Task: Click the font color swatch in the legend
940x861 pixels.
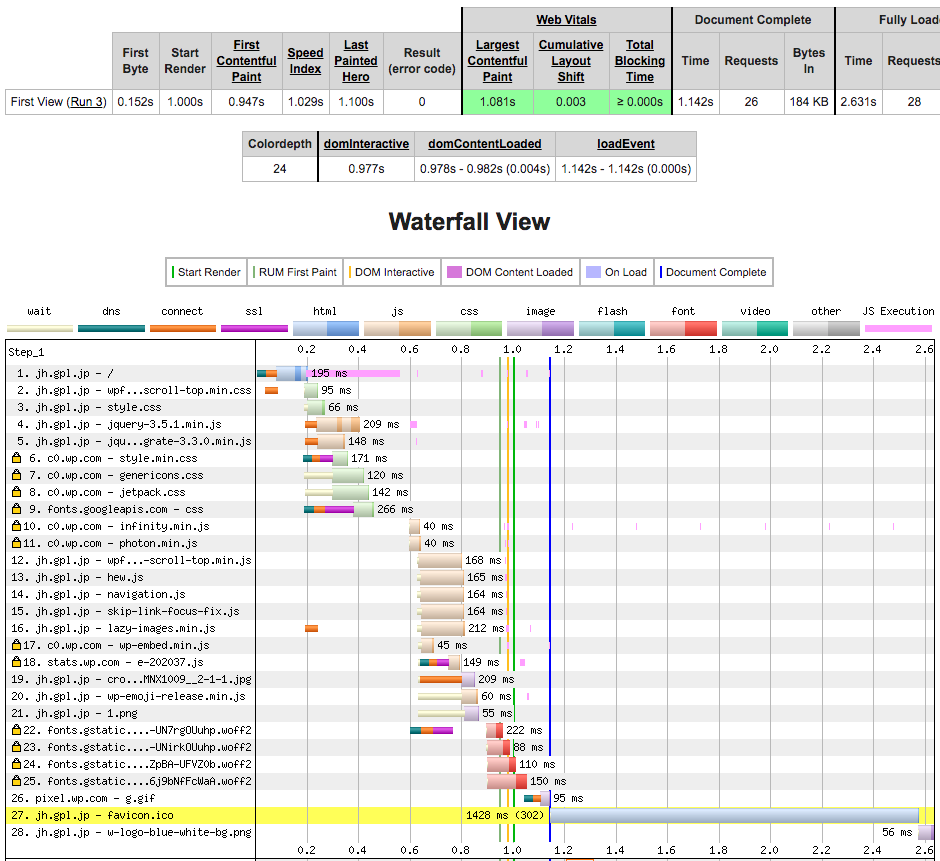Action: coord(683,328)
